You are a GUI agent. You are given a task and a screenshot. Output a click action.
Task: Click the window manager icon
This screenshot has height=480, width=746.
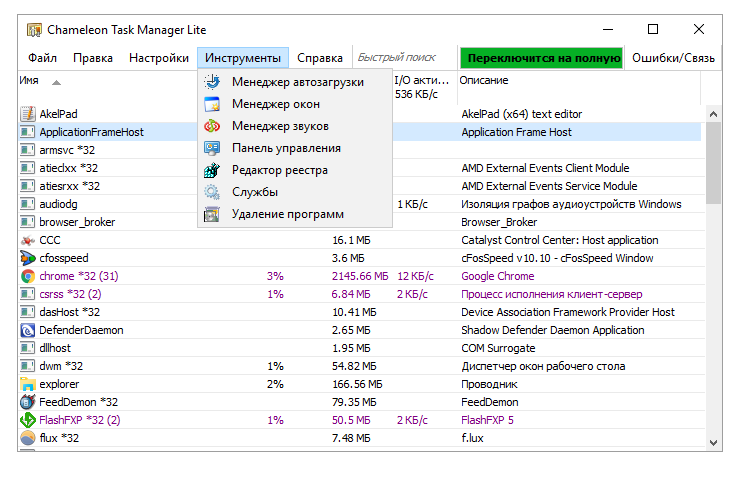point(212,104)
